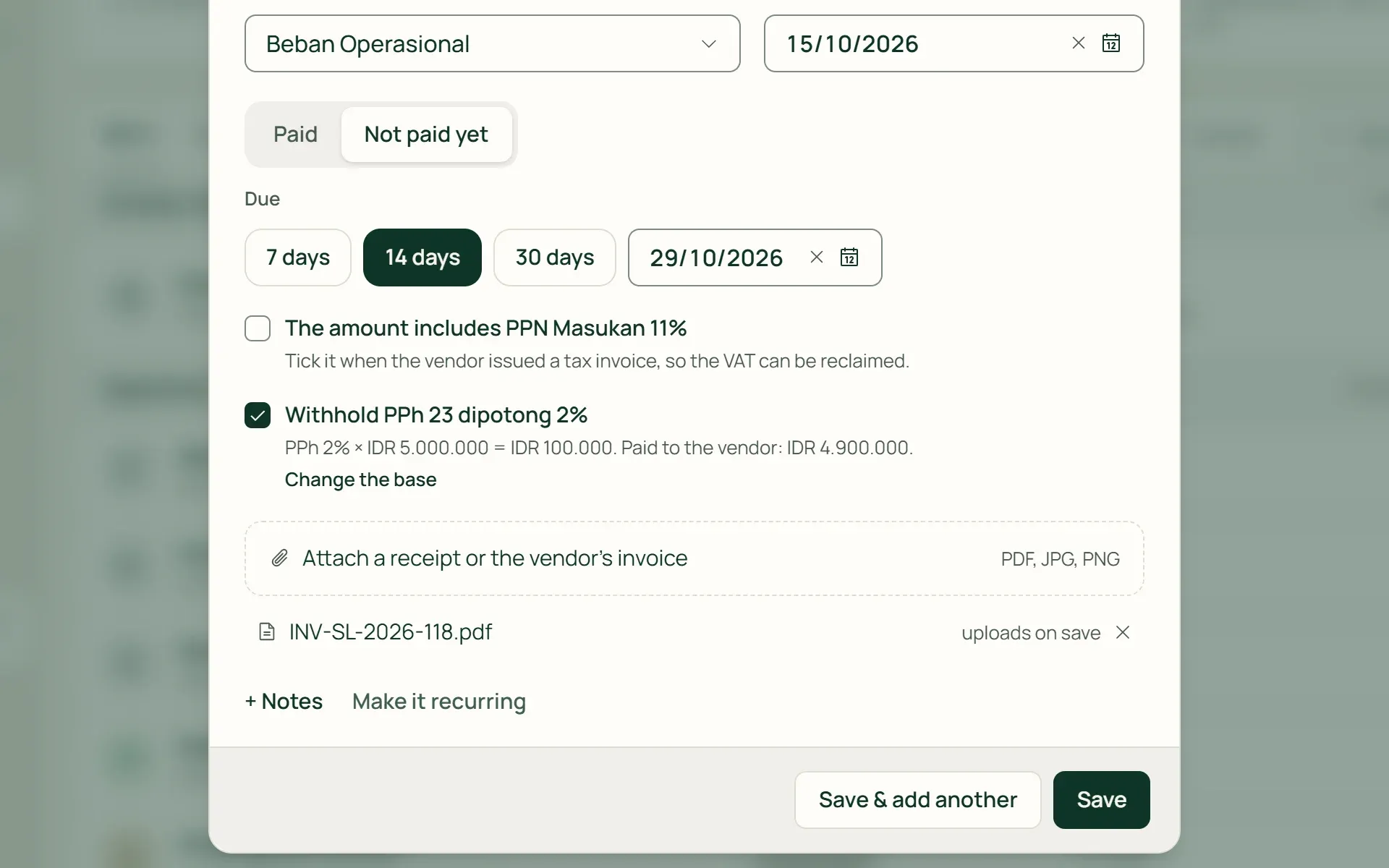Click the document icon beside INV-SL-2026-118.pdf
Viewport: 1389px width, 868px height.
click(267, 632)
